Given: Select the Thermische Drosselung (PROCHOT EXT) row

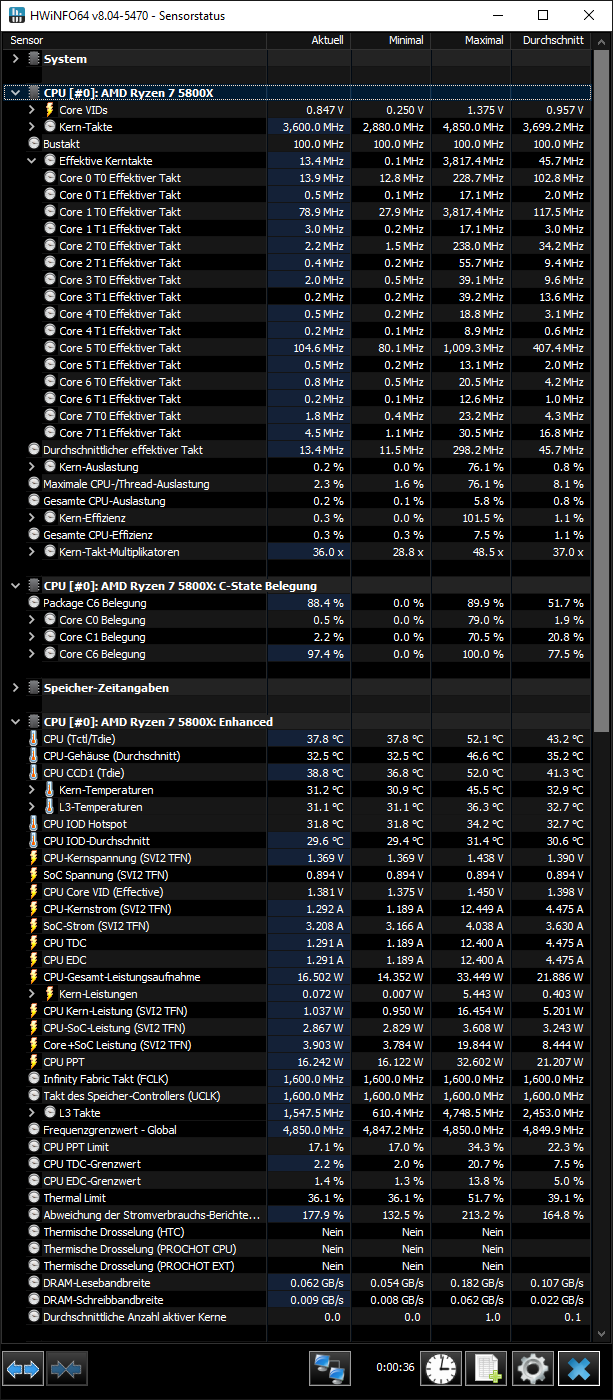Looking at the screenshot, I should (297, 1266).
